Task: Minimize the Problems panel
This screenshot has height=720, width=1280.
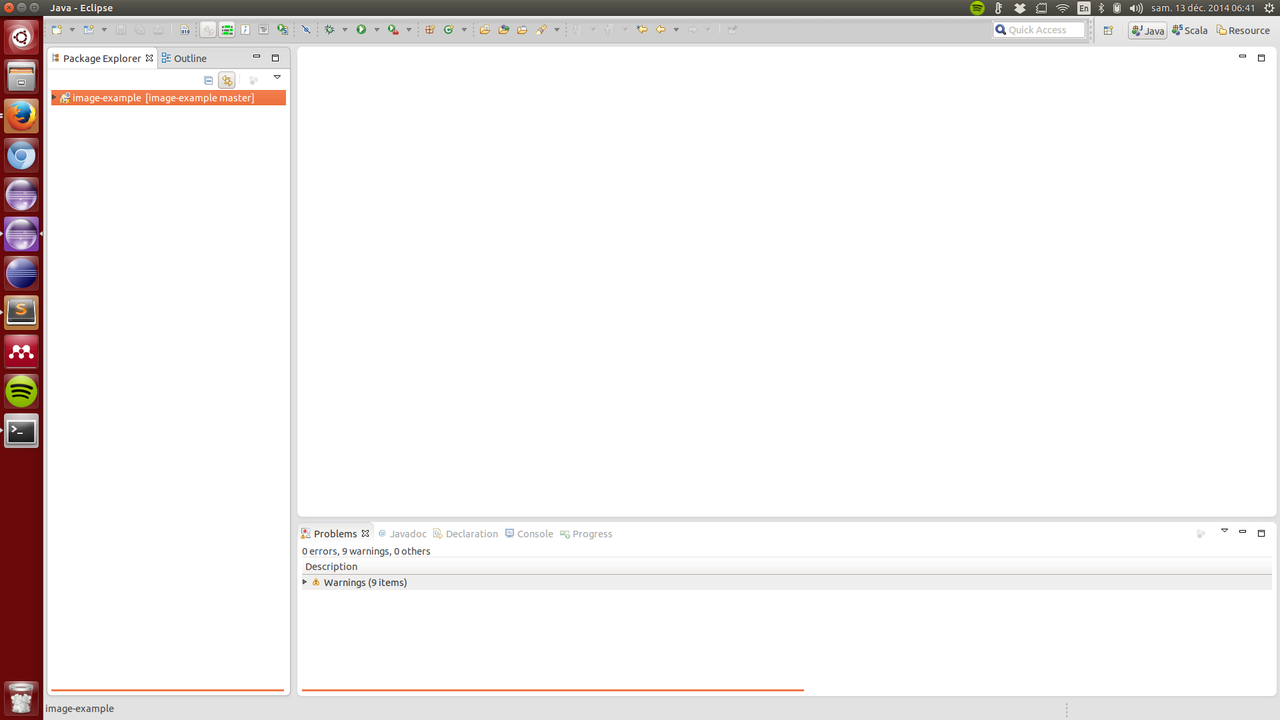Action: click(1243, 532)
